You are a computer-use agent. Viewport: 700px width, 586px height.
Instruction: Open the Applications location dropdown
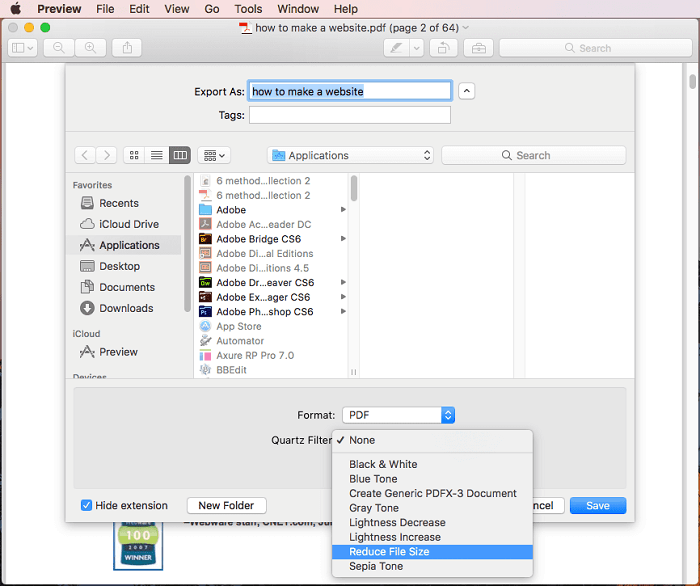click(350, 155)
